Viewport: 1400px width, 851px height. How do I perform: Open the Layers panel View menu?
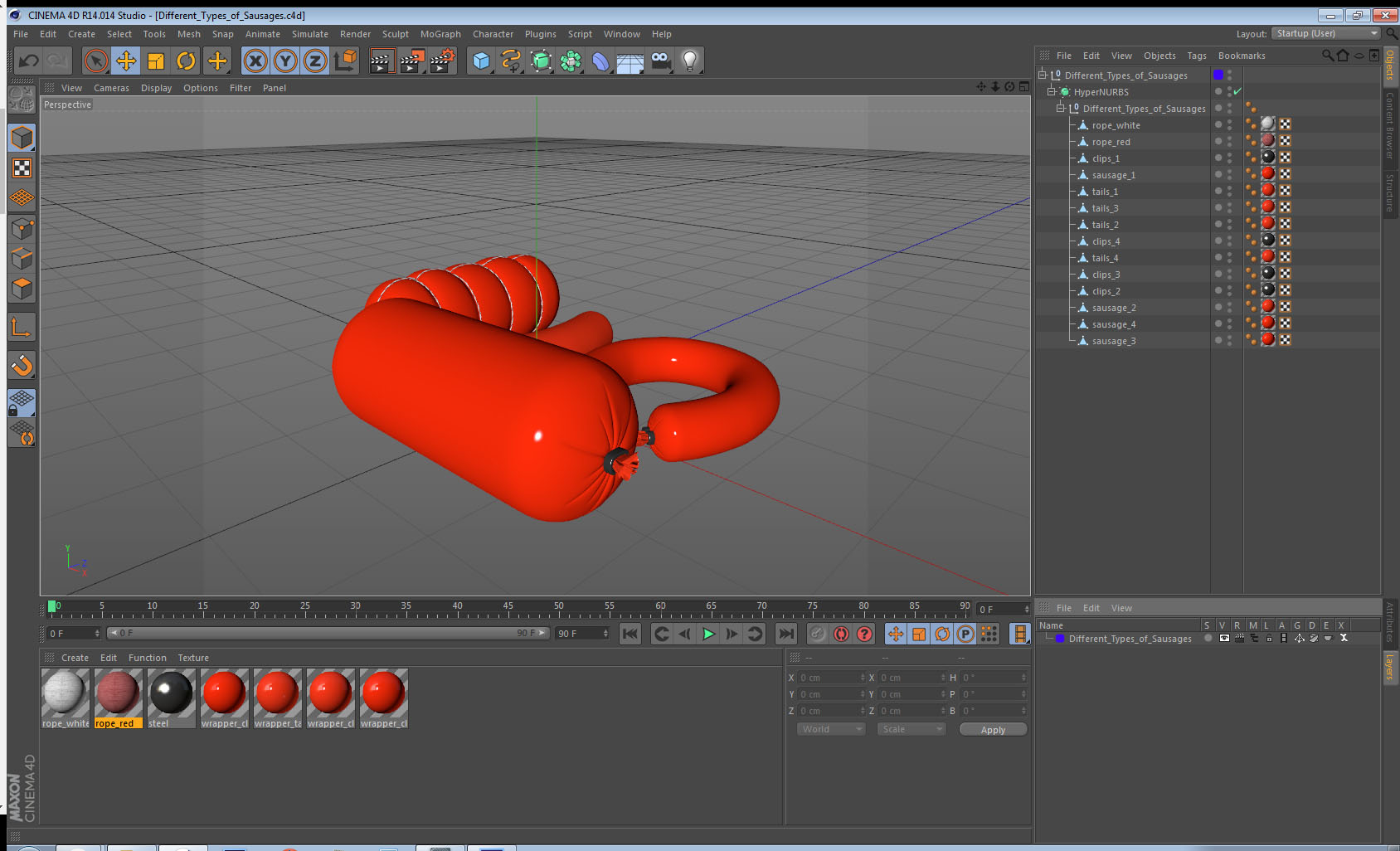[x=1121, y=608]
